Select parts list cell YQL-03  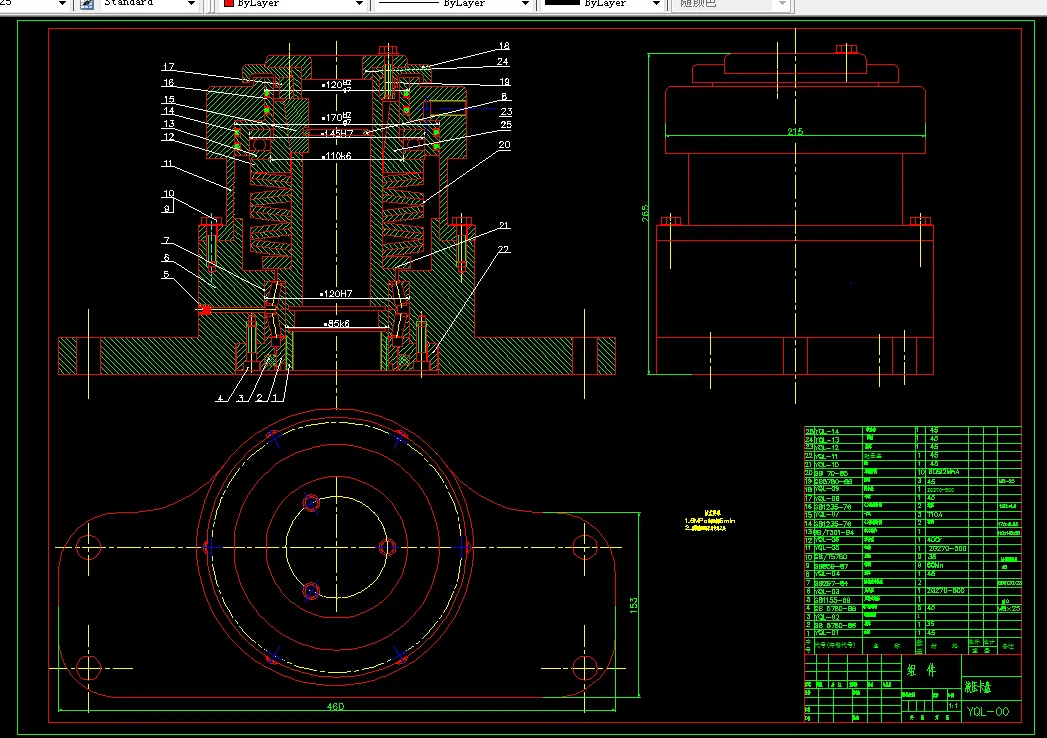click(x=827, y=591)
